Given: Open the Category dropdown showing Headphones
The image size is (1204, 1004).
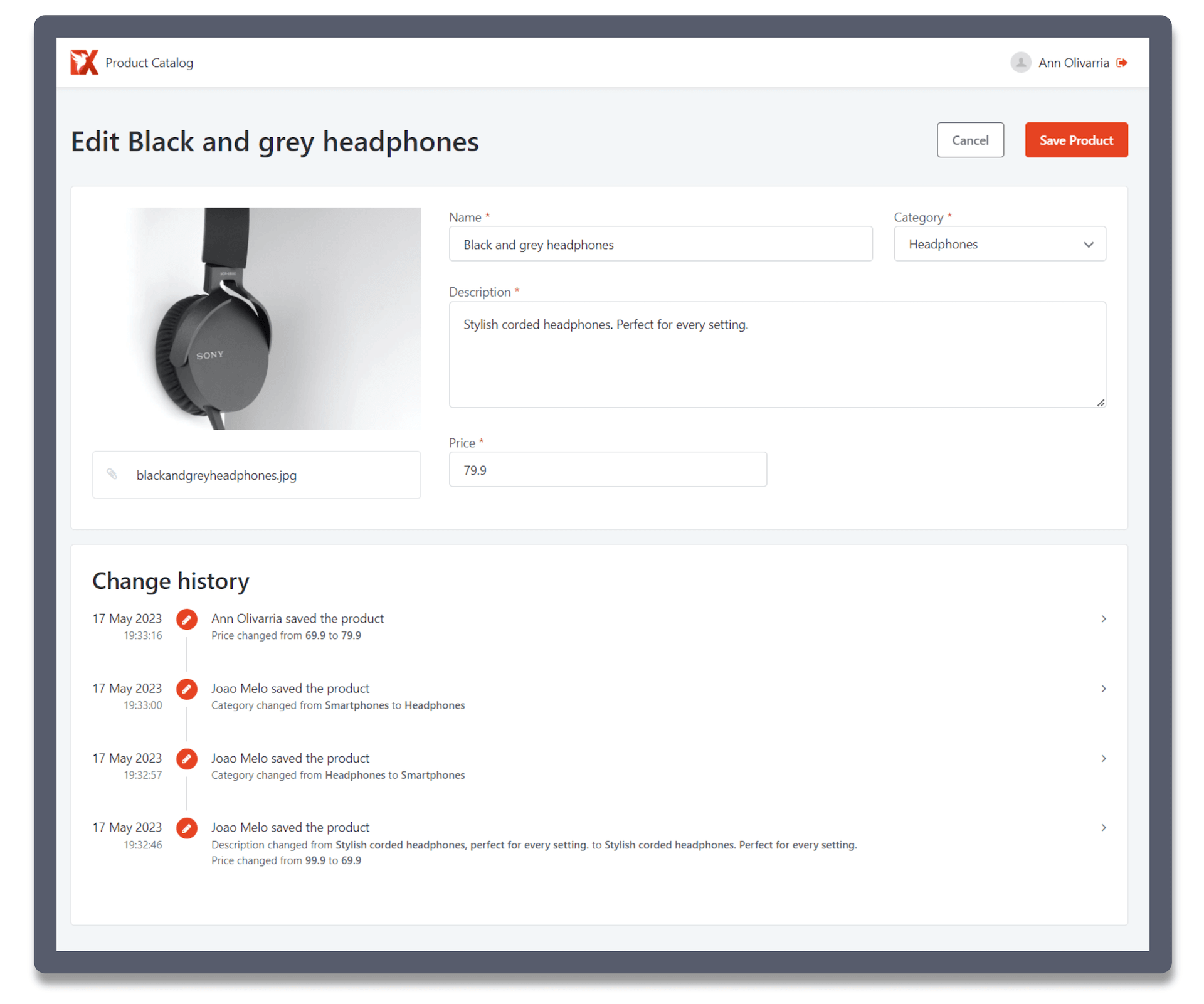Looking at the screenshot, I should [x=1000, y=244].
